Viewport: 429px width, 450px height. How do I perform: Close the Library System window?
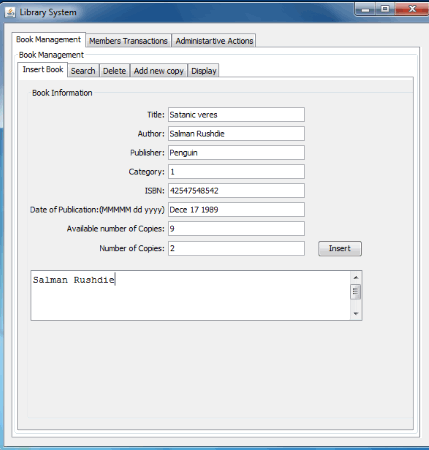click(412, 9)
